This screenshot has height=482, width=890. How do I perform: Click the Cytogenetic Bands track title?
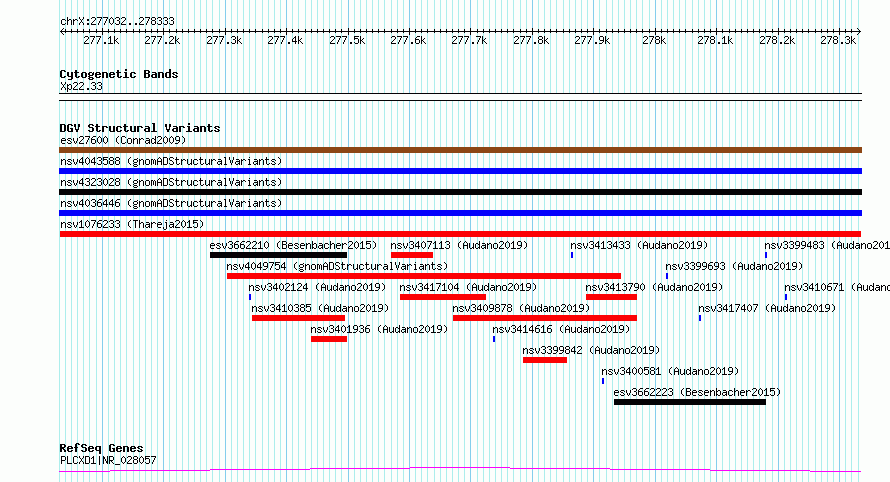119,74
